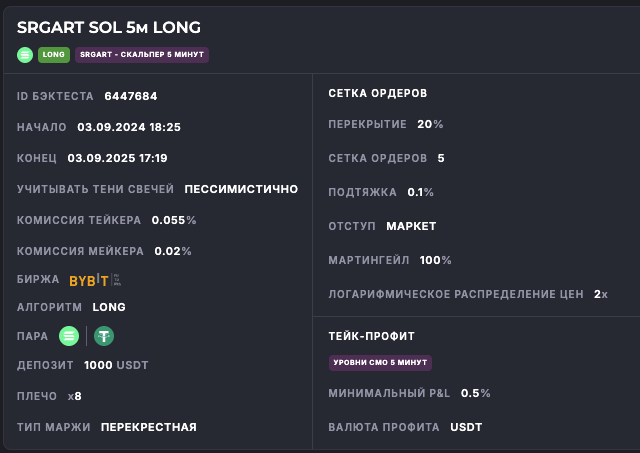Click the end date 03.09.2025 17:19
Screen dimensions: 640x453
pos(117,158)
